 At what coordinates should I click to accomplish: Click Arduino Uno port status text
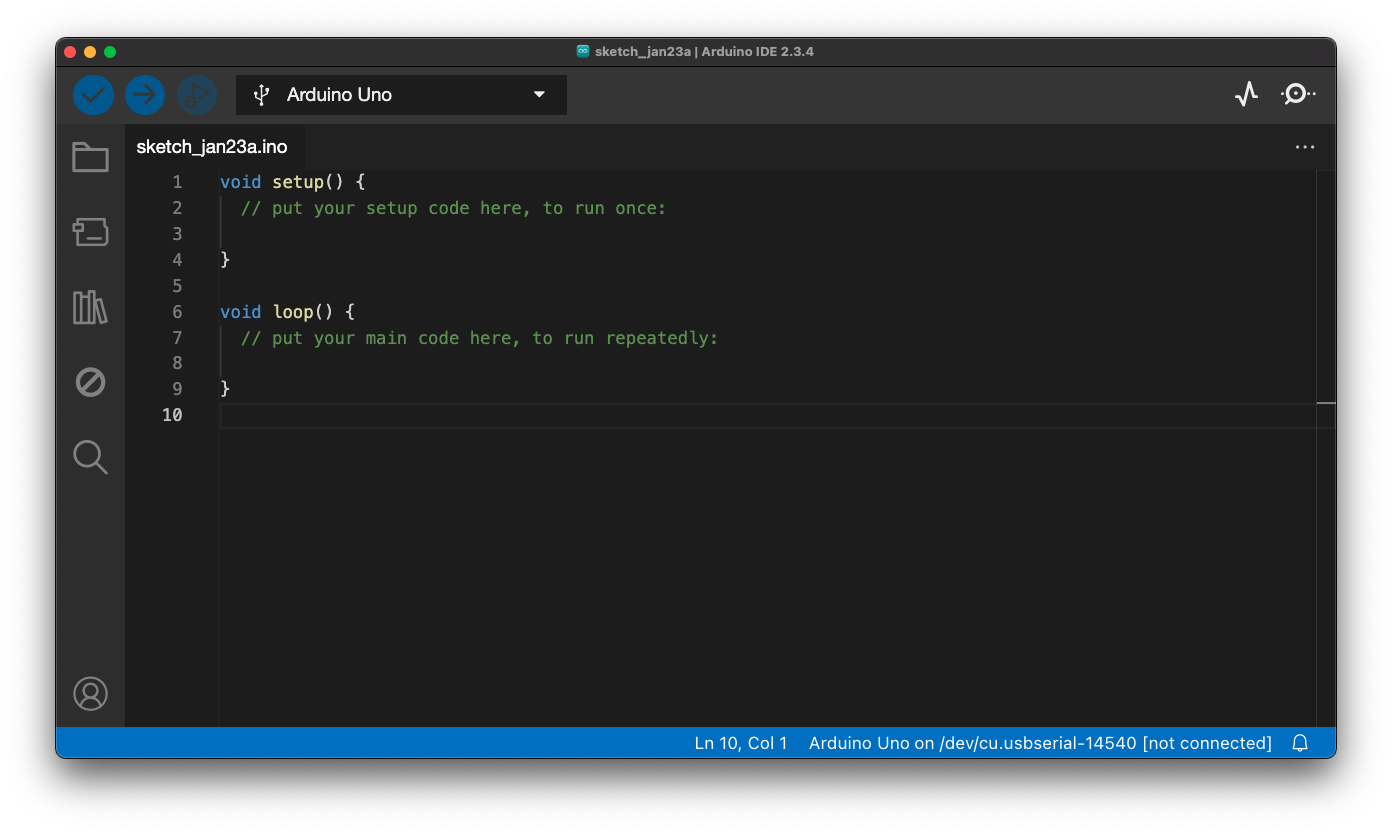(1040, 743)
